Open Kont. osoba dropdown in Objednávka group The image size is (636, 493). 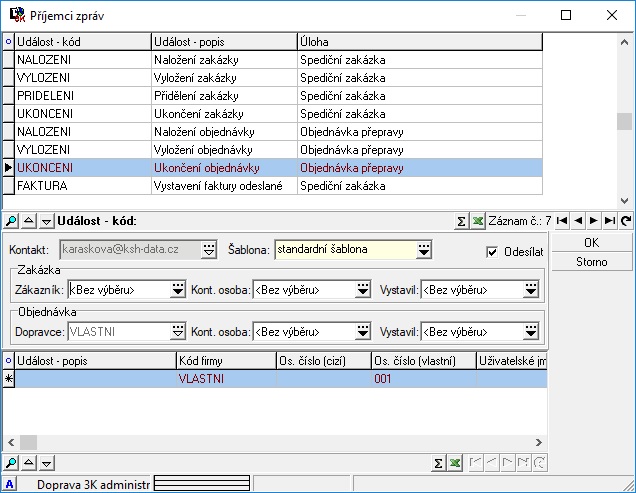363,332
